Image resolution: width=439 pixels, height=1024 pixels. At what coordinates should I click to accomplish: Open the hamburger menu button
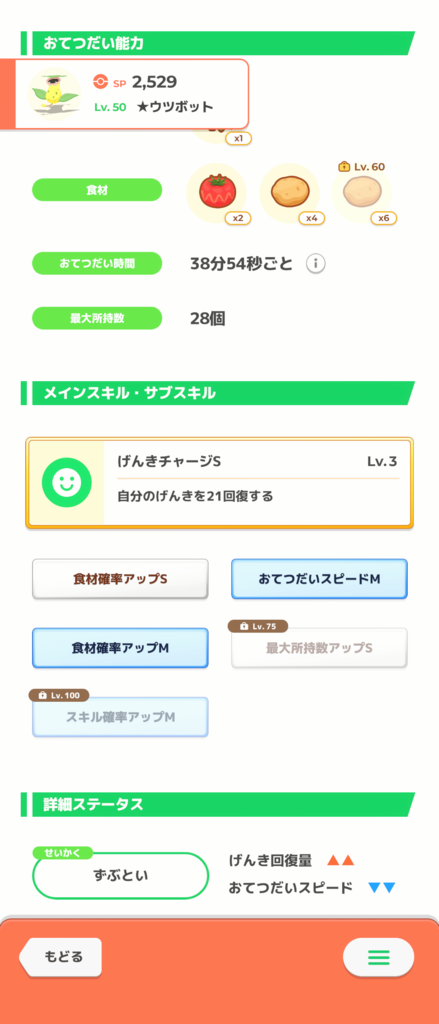pos(378,957)
